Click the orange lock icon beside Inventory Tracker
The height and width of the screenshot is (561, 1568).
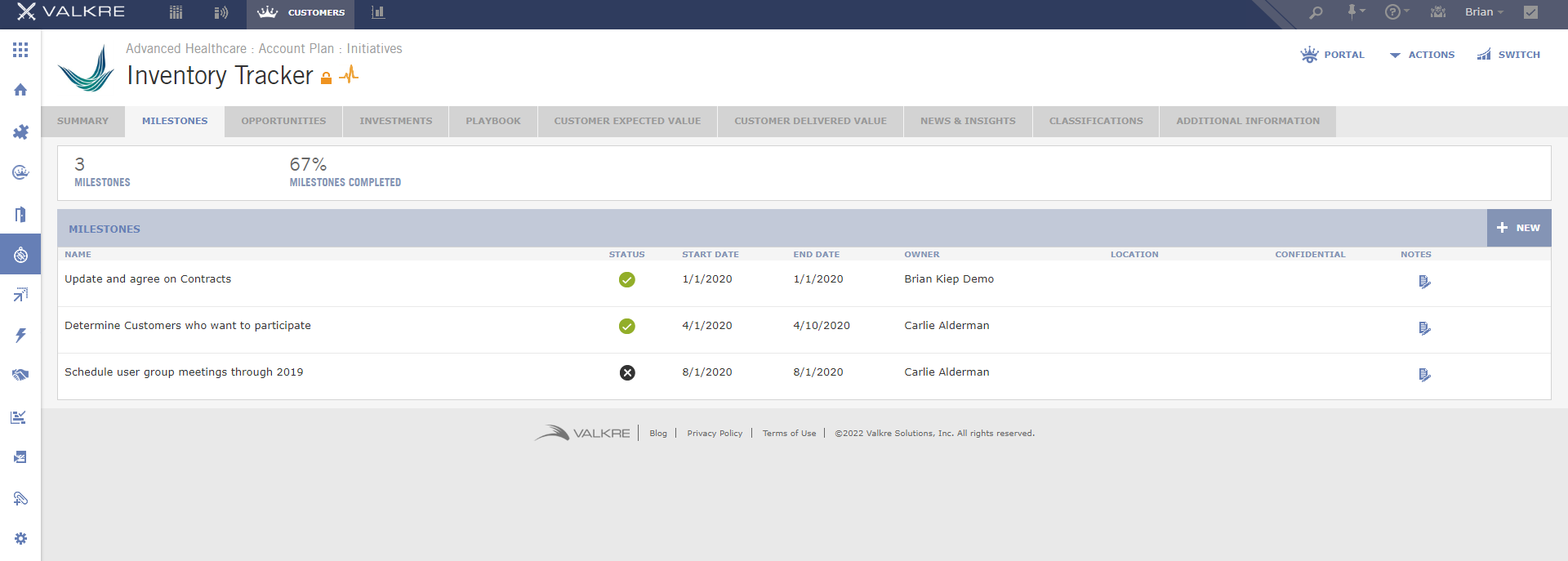(x=326, y=78)
